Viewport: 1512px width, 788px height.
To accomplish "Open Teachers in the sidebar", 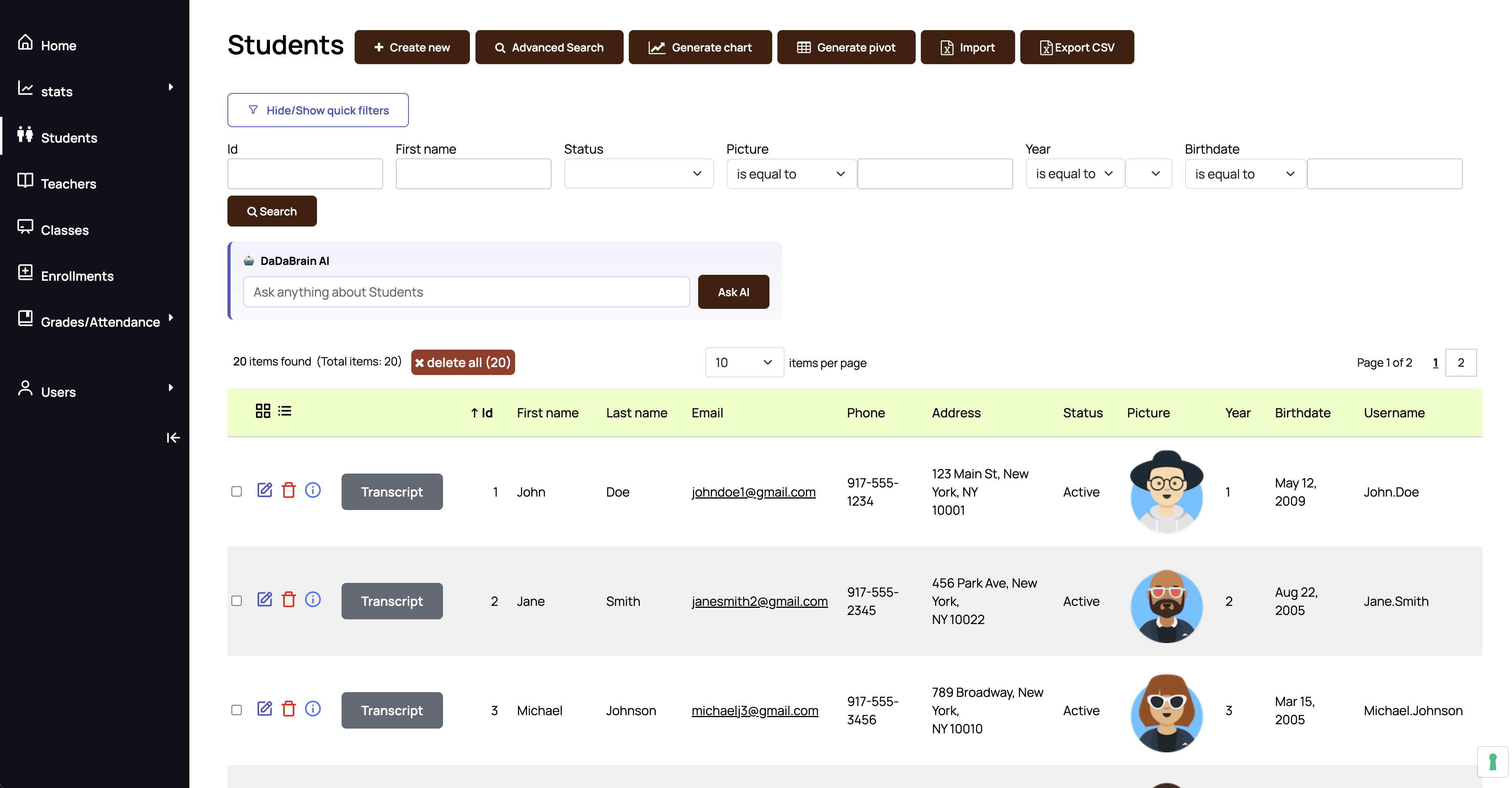I will (68, 184).
